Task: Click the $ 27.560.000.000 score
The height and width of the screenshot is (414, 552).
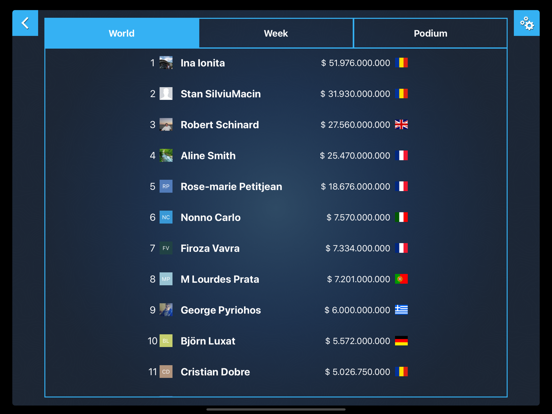Action: click(x=355, y=125)
